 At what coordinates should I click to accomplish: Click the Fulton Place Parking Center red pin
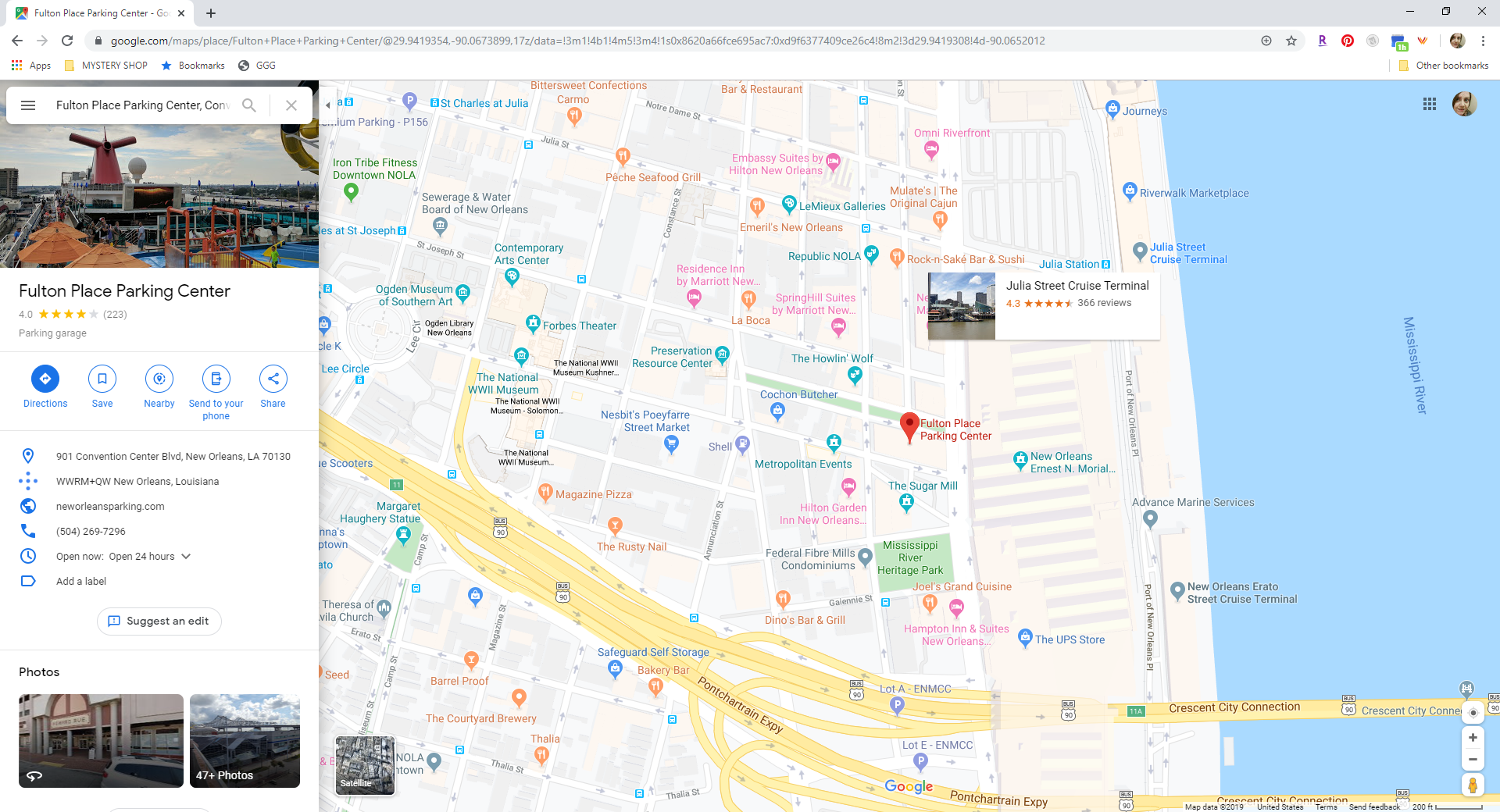(909, 428)
